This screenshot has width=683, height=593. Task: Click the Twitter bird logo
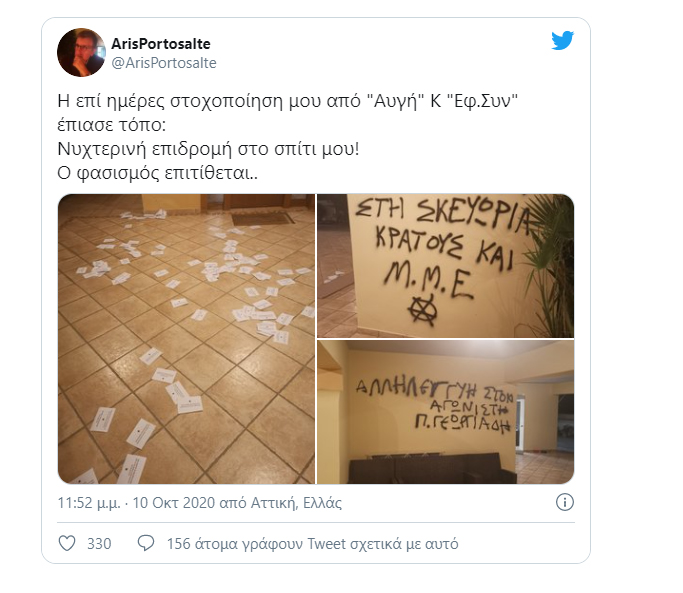(x=562, y=41)
